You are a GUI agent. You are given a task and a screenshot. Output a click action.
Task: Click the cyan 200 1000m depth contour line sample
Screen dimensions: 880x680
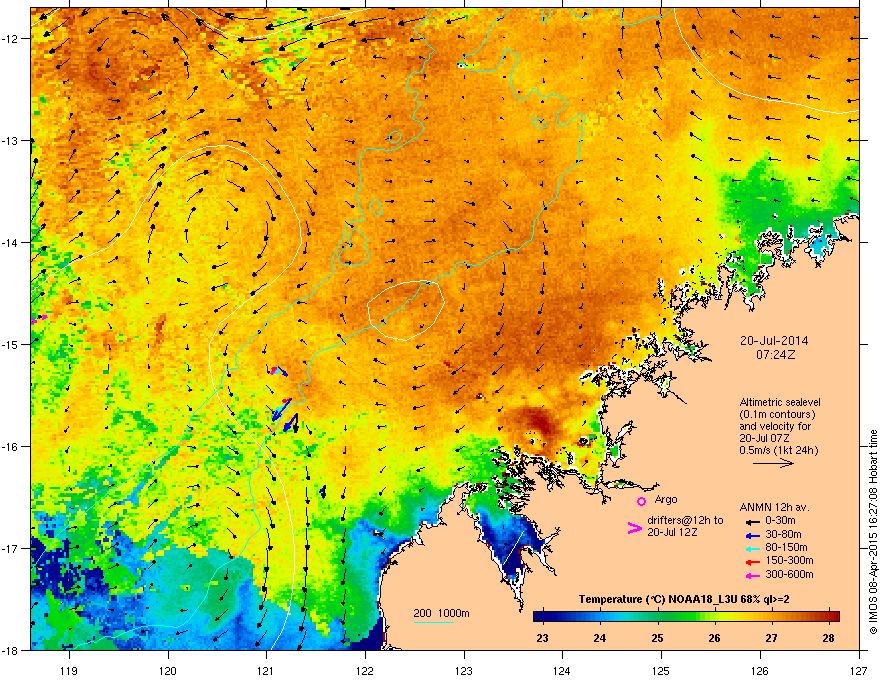tap(434, 622)
